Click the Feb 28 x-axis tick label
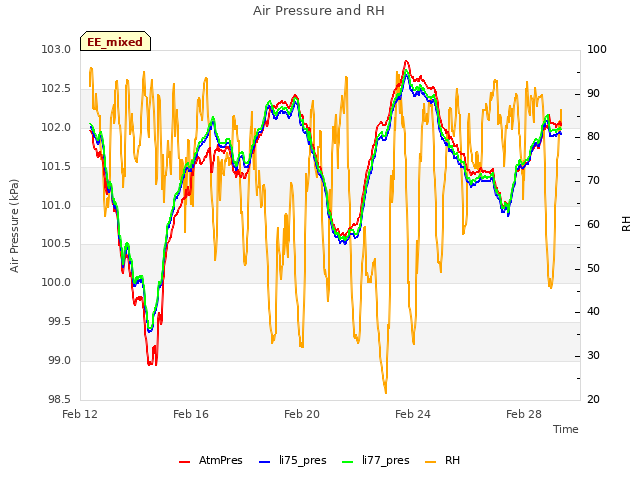640x480 pixels. [x=524, y=414]
